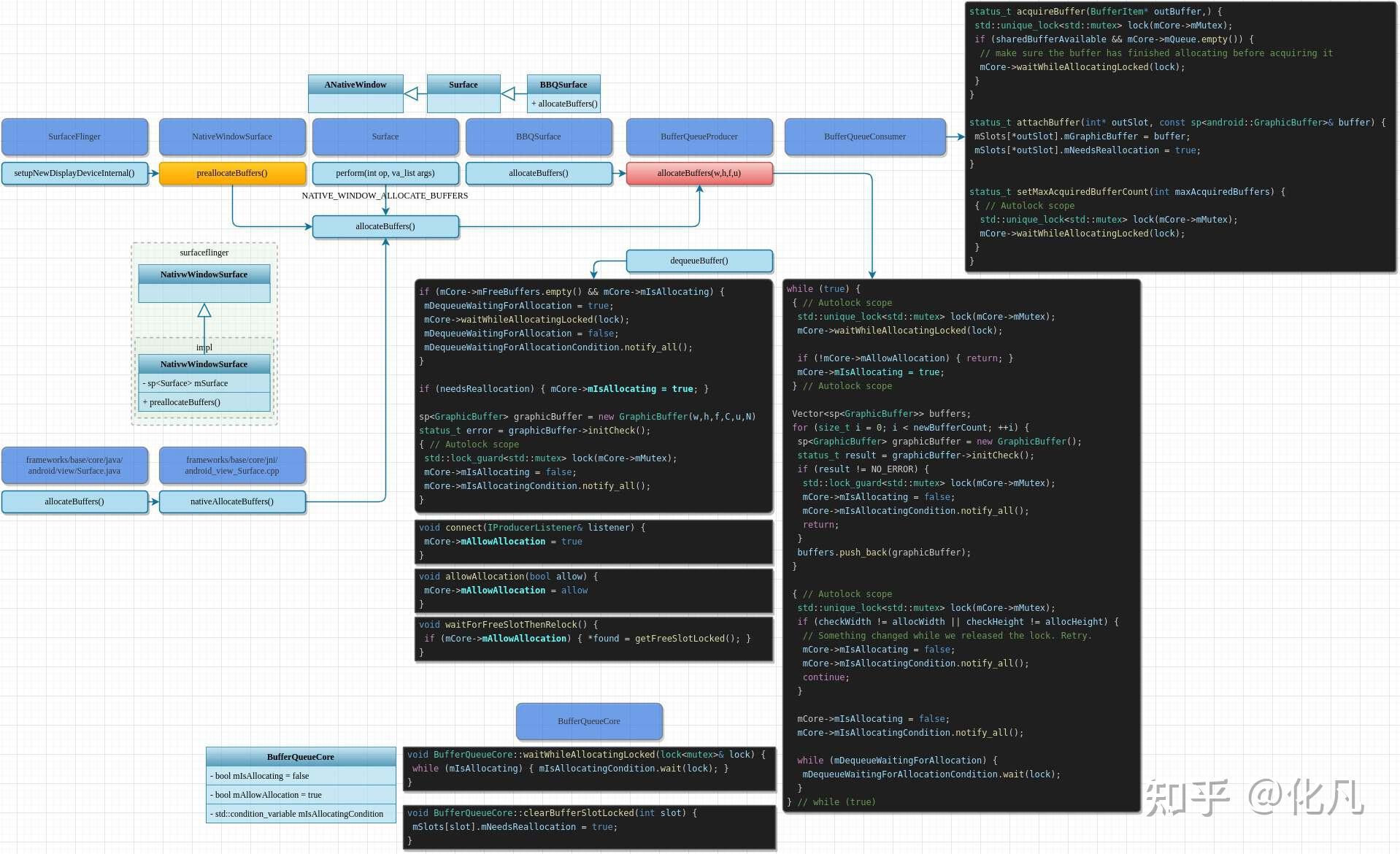The height and width of the screenshot is (854, 1400).
Task: Select the SurfaceFlinger header box
Action: 74,136
